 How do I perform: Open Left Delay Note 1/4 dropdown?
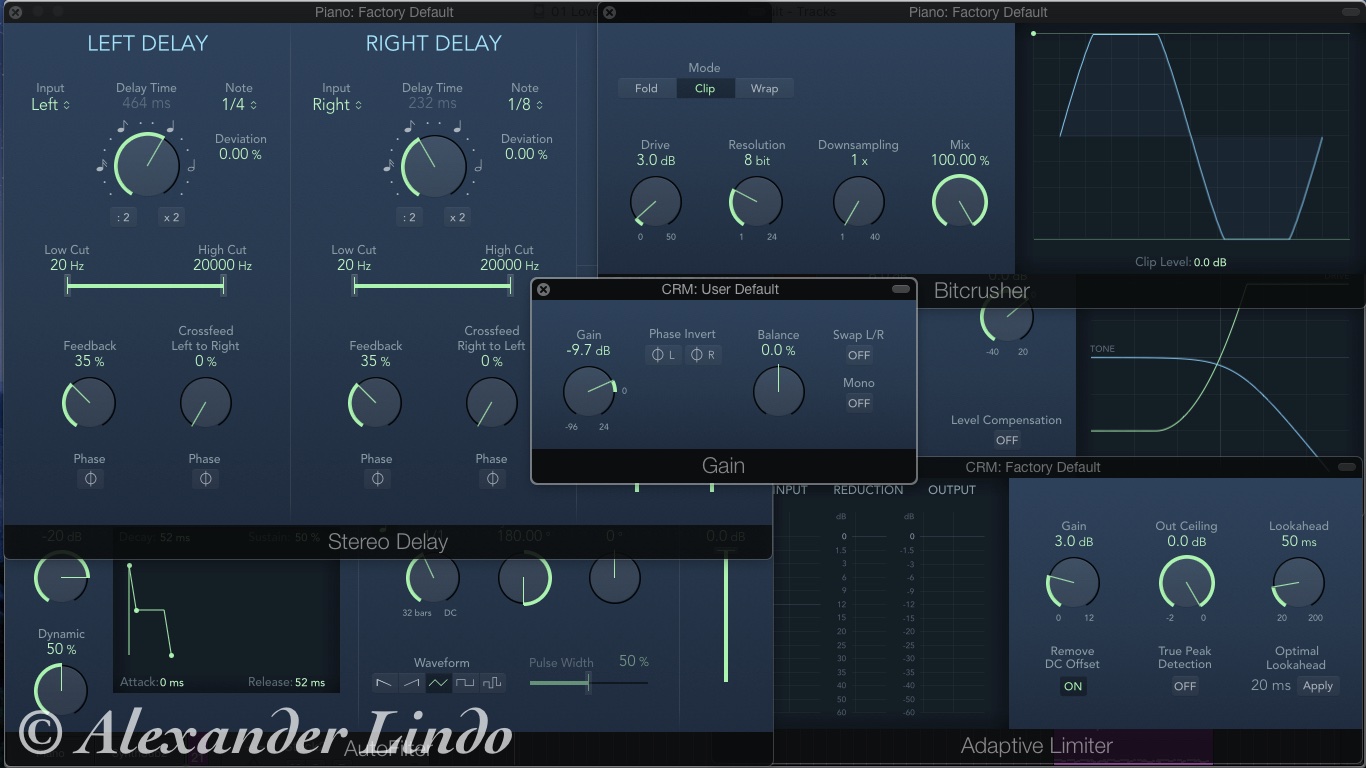coord(239,105)
